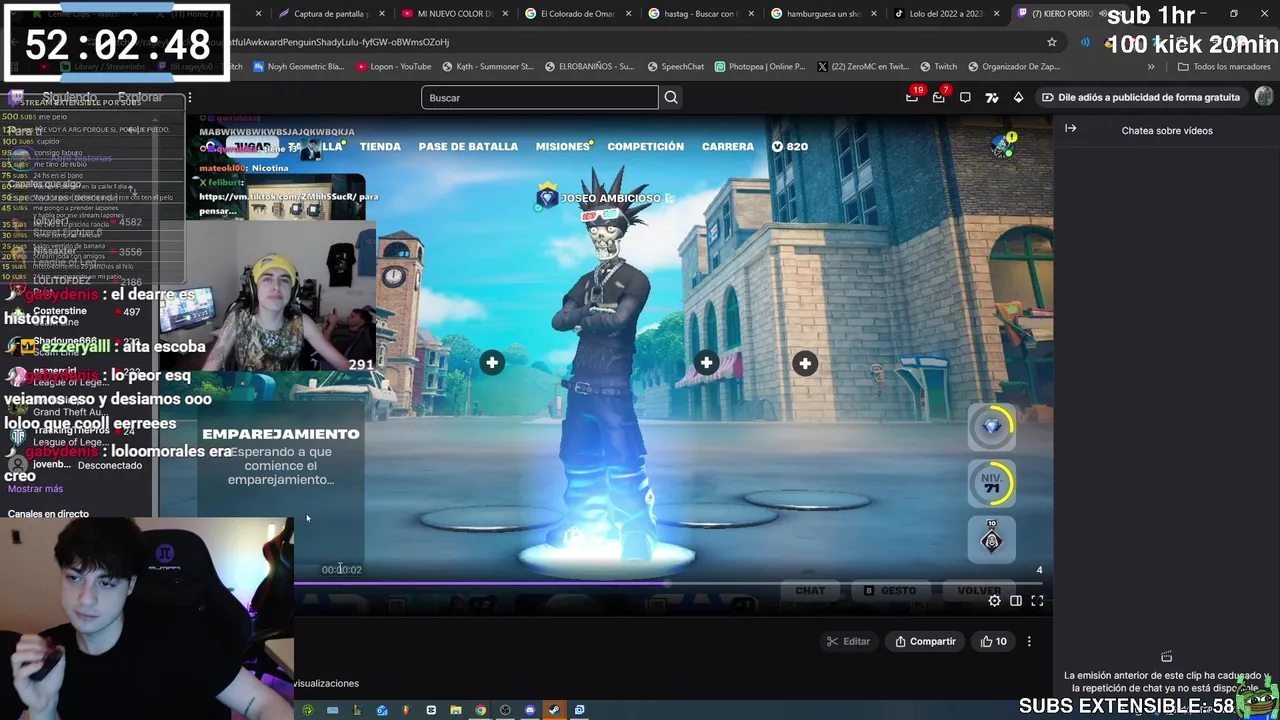Click the Turbo icon beside whispers
The height and width of the screenshot is (720, 1280).
coord(991,97)
